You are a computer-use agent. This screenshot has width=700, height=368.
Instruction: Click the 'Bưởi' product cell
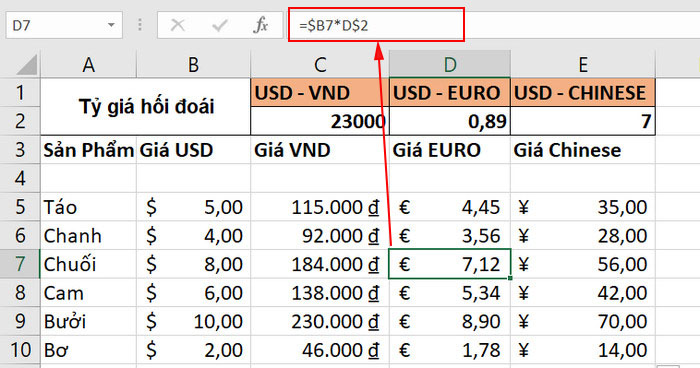click(x=88, y=321)
